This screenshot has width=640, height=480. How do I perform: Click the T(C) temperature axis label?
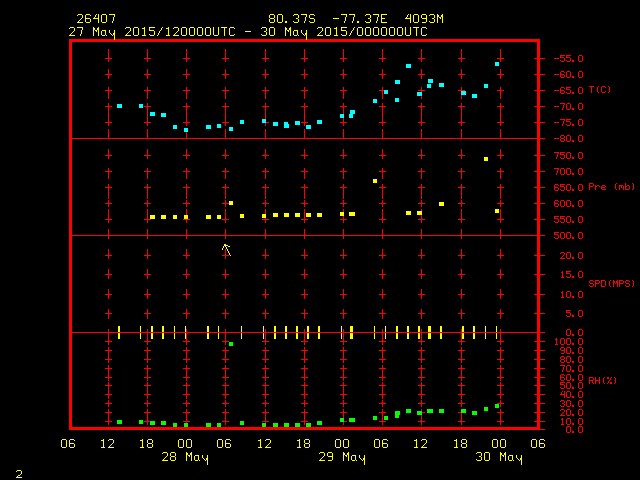(600, 90)
